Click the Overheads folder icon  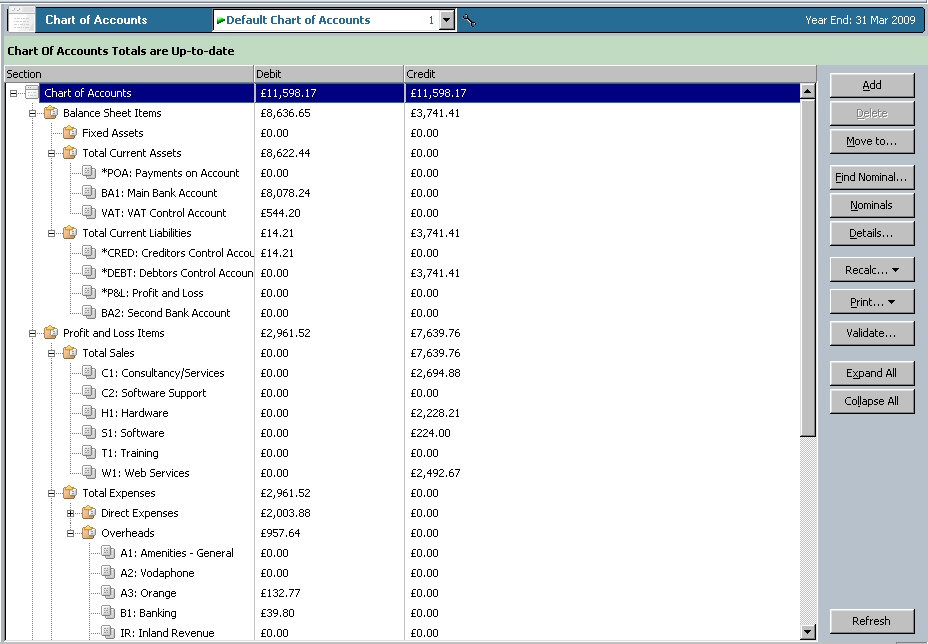tap(89, 533)
